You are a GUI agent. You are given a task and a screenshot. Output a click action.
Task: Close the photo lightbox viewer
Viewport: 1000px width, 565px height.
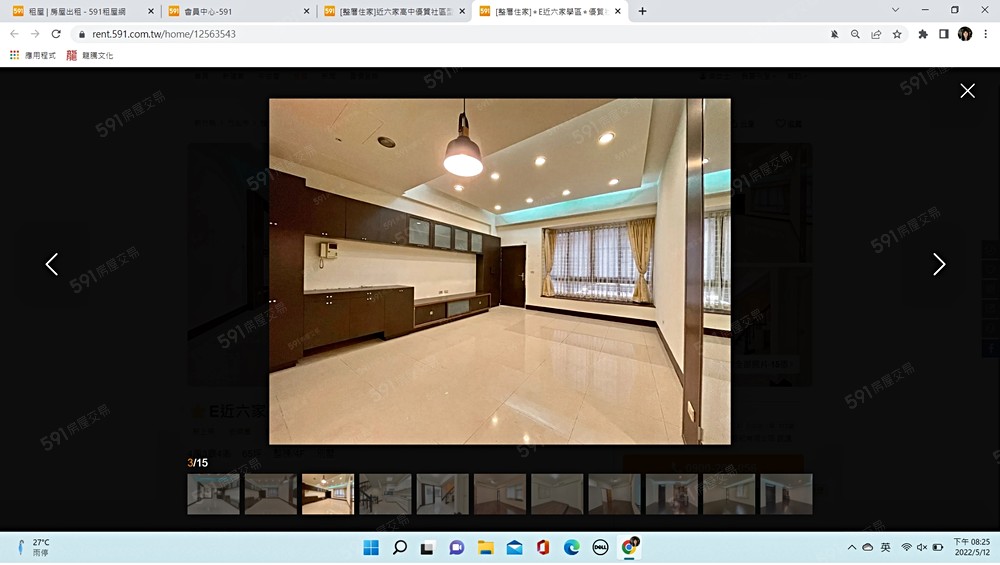967,91
